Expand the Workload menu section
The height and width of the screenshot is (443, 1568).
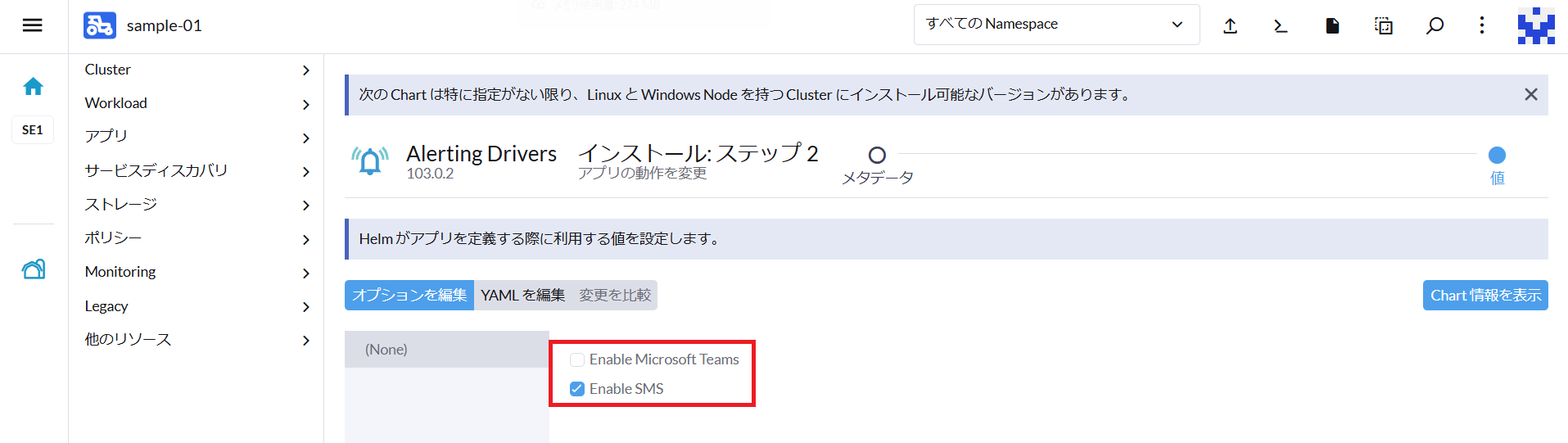[x=196, y=103]
